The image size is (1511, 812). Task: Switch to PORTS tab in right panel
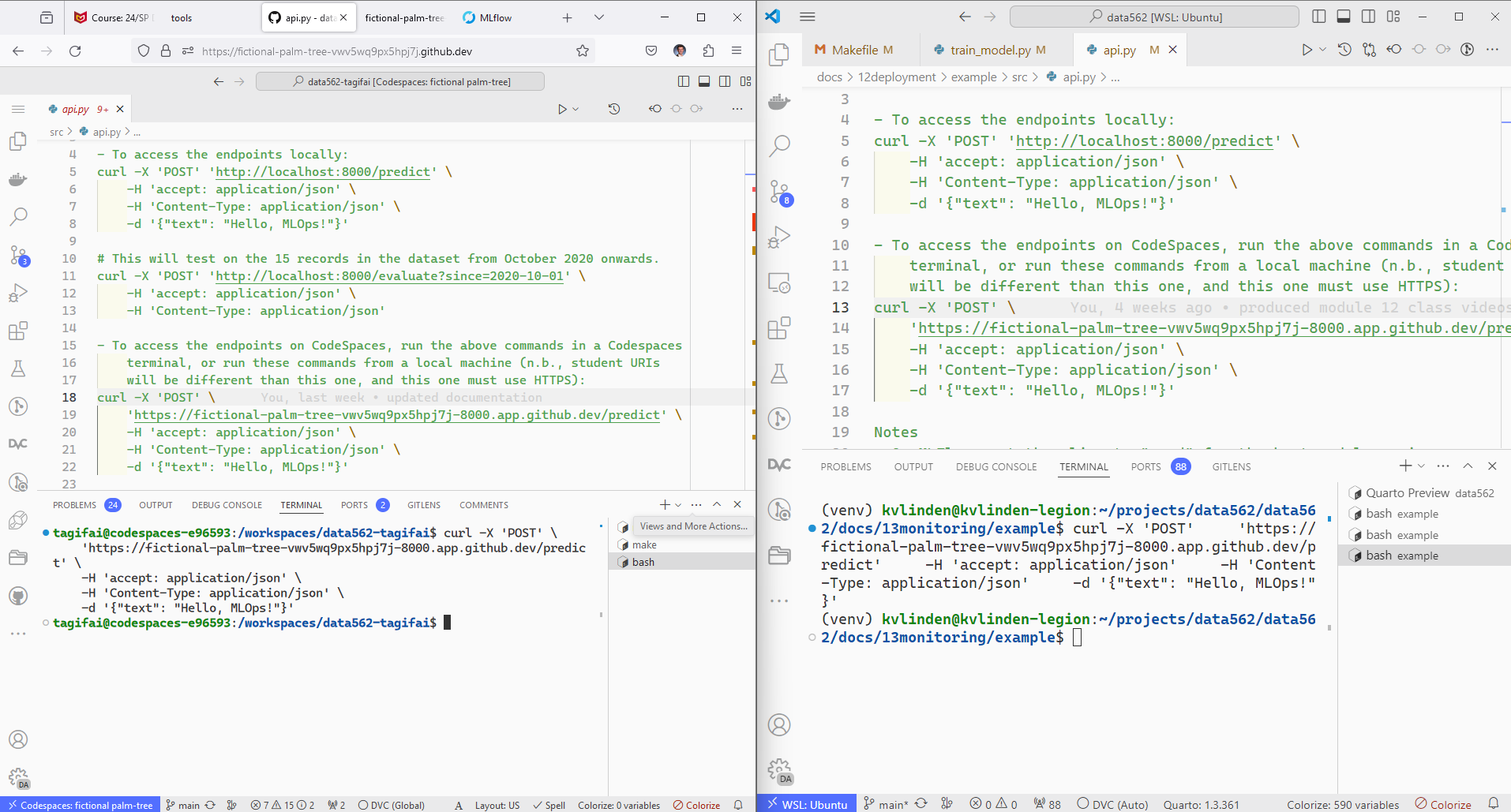pos(1145,466)
